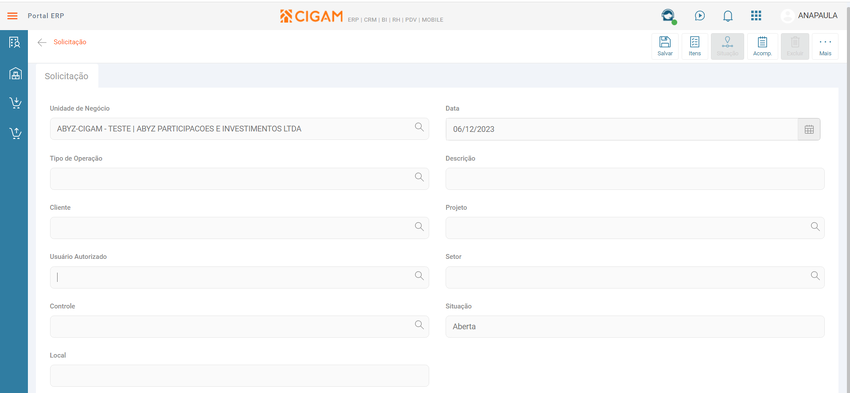Search Setor with magnifier icon
The image size is (850, 393).
[815, 275]
